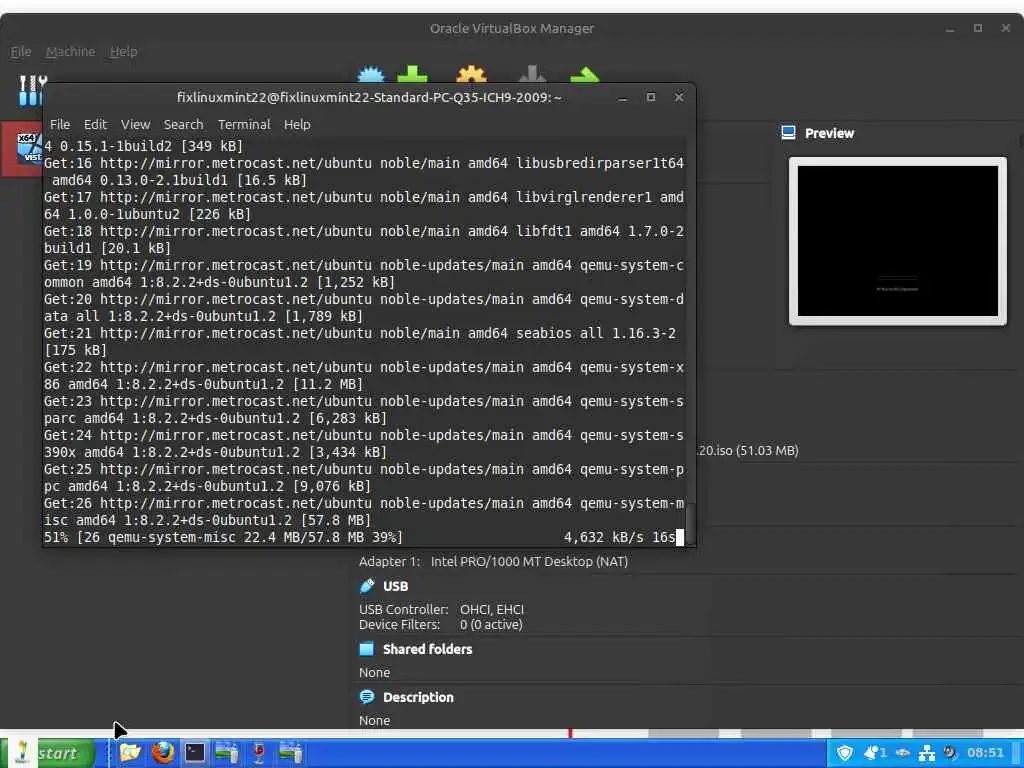
Task: Click the 'Get:16' libusbredirparser terminal line
Action: [x=364, y=171]
